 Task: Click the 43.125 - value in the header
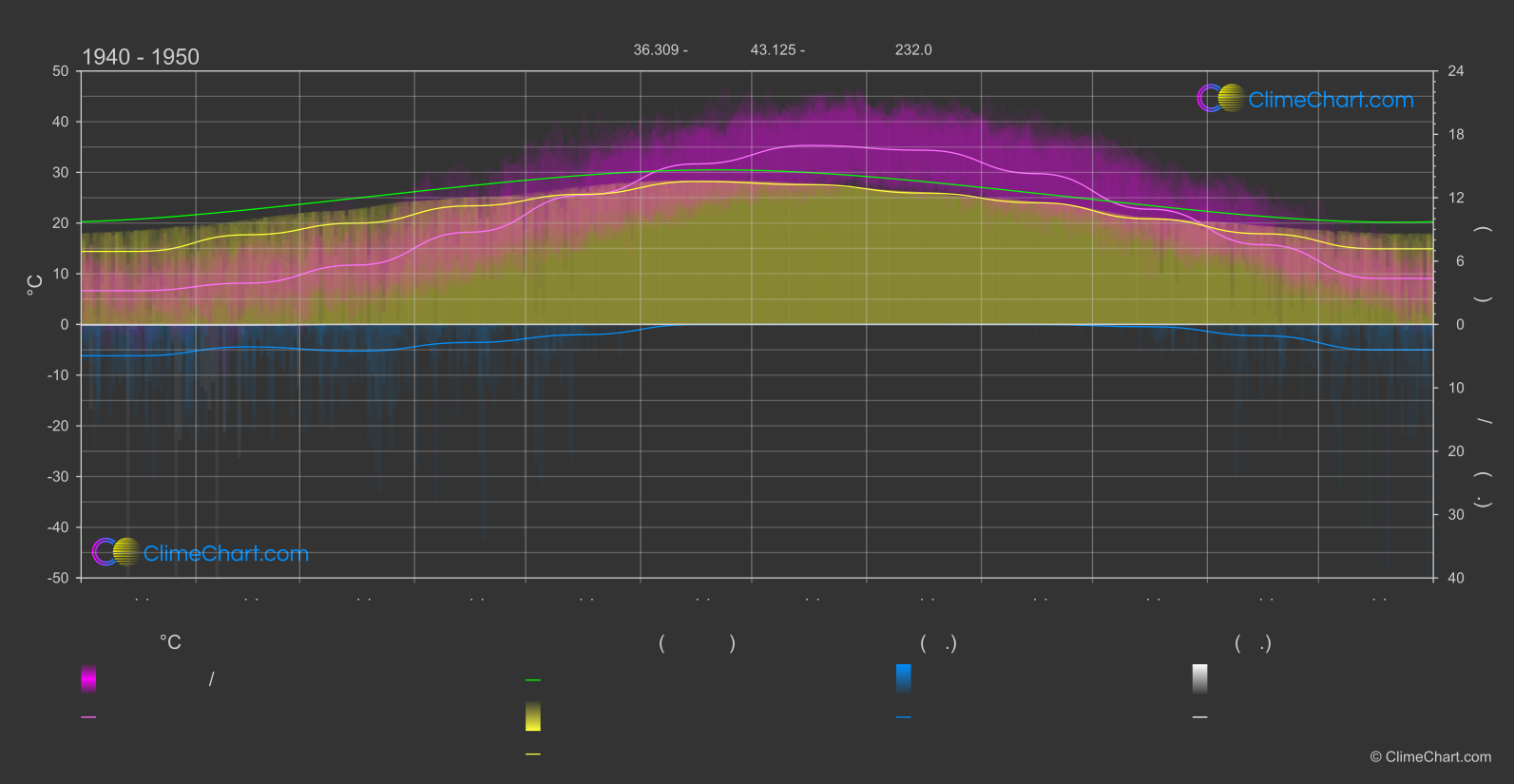[x=777, y=49]
